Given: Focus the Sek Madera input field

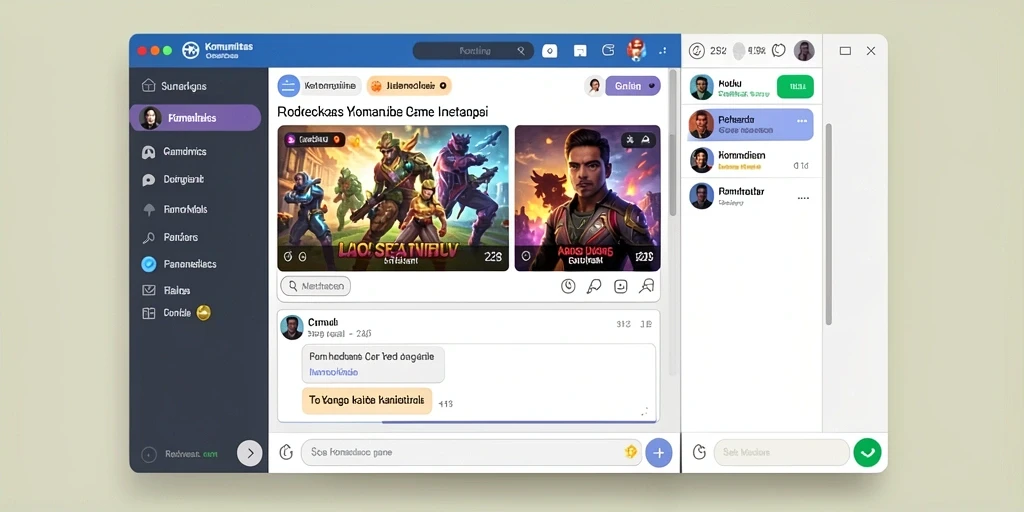Looking at the screenshot, I should 782,452.
